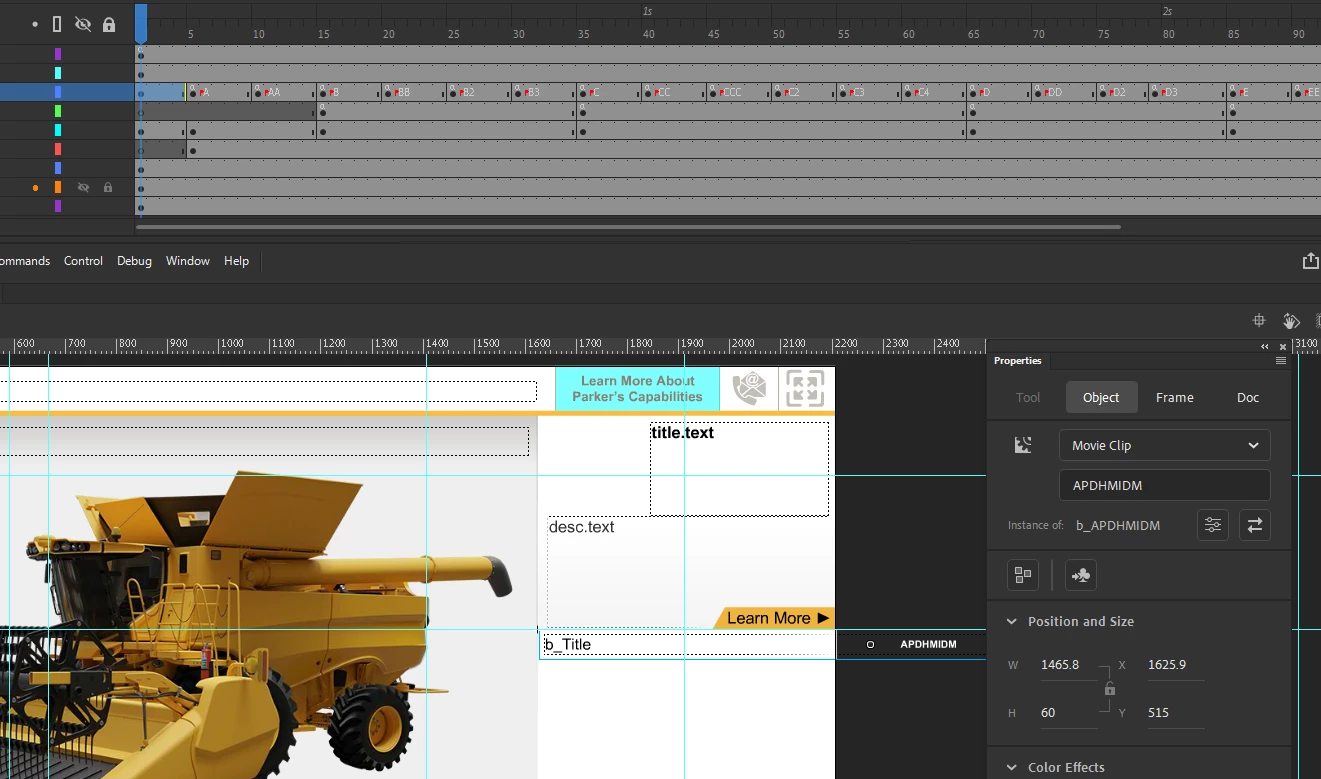Select keyframe labeled EE in the timeline
This screenshot has width=1321, height=779.
[1308, 92]
